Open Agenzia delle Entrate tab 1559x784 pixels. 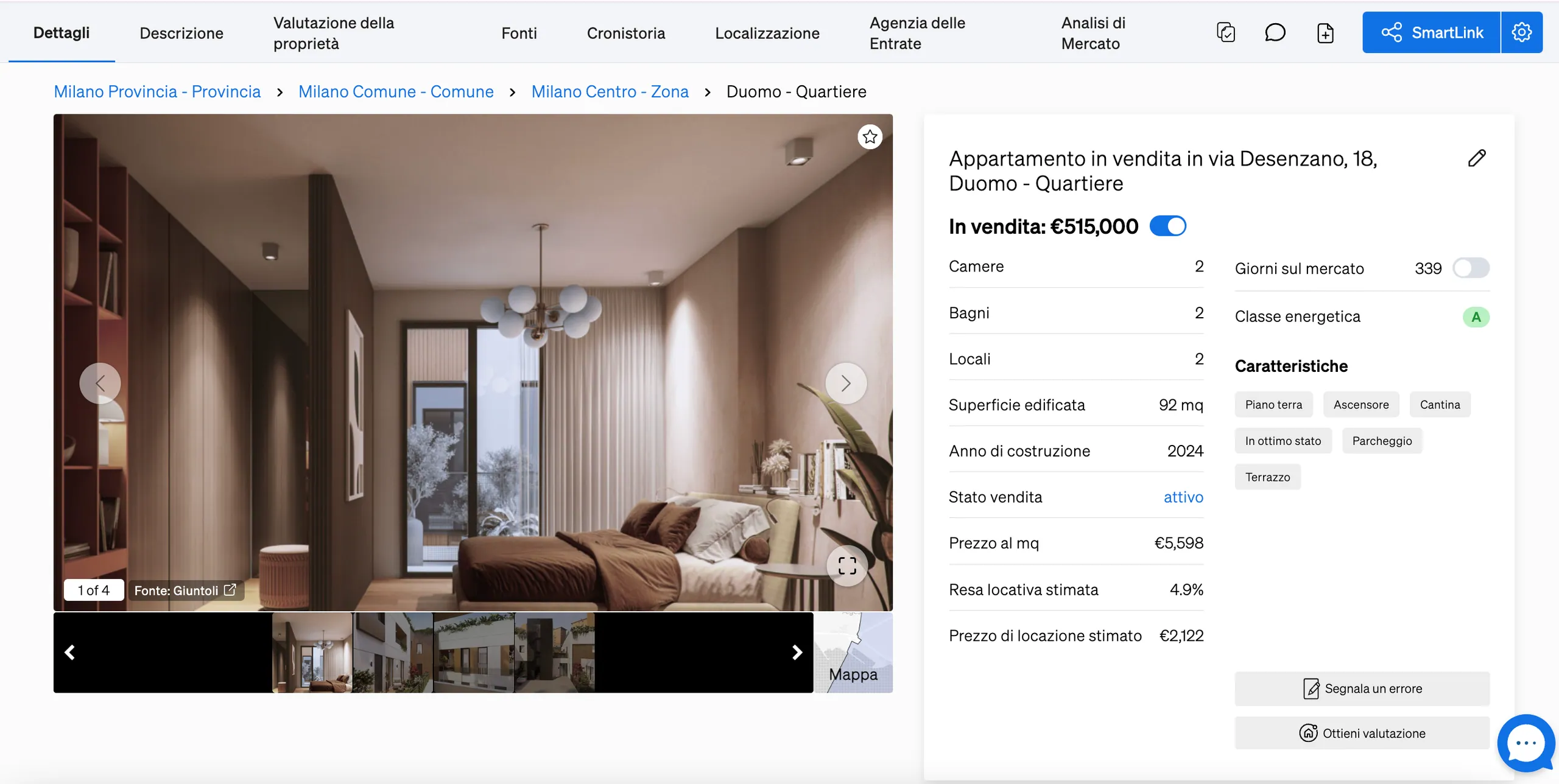pos(917,33)
